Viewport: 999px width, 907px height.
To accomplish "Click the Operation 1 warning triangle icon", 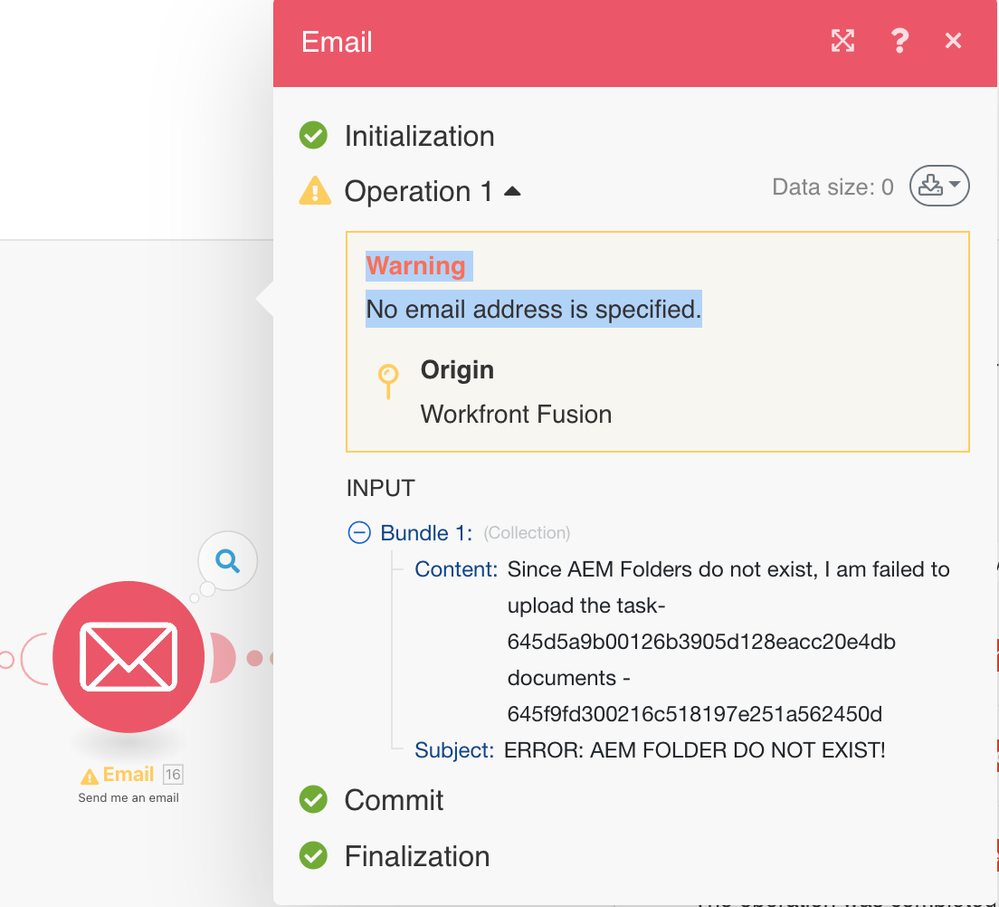I will [314, 191].
